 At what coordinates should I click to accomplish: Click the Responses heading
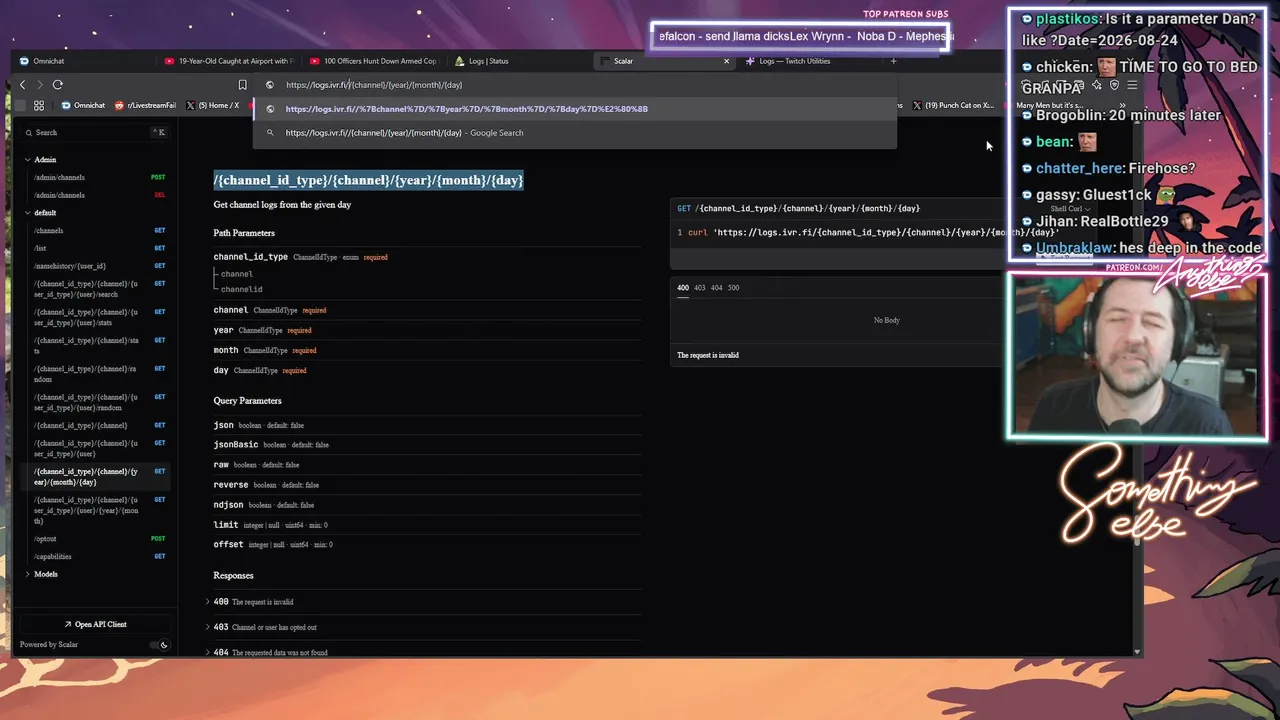233,576
